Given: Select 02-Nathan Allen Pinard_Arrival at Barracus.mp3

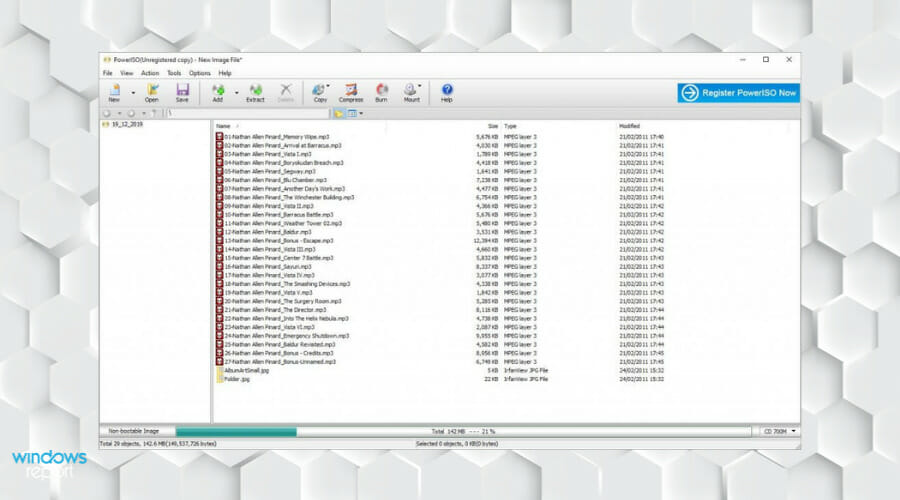Looking at the screenshot, I should click(x=282, y=145).
